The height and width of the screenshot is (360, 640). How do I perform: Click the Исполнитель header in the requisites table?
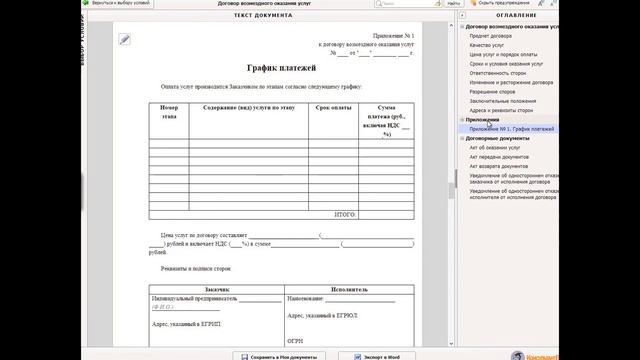pyautogui.click(x=349, y=289)
